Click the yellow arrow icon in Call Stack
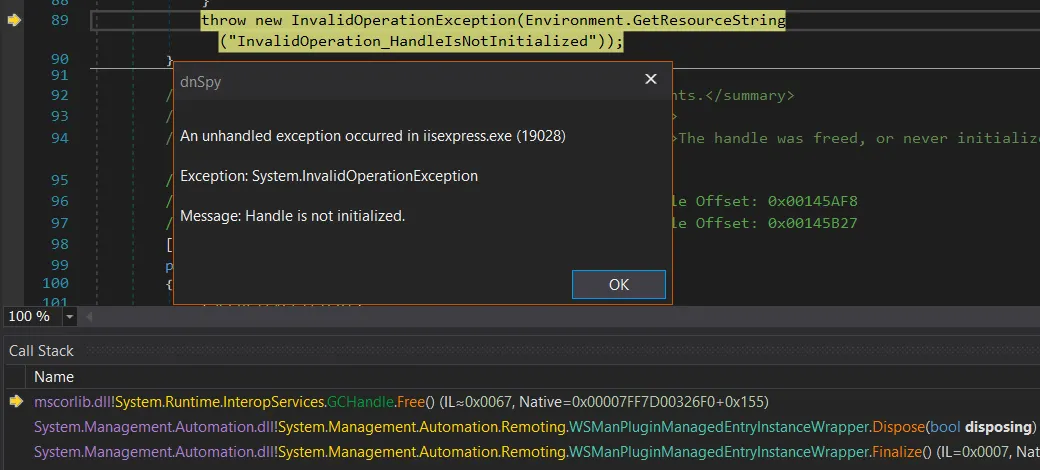The width and height of the screenshot is (1040, 470). (15, 401)
